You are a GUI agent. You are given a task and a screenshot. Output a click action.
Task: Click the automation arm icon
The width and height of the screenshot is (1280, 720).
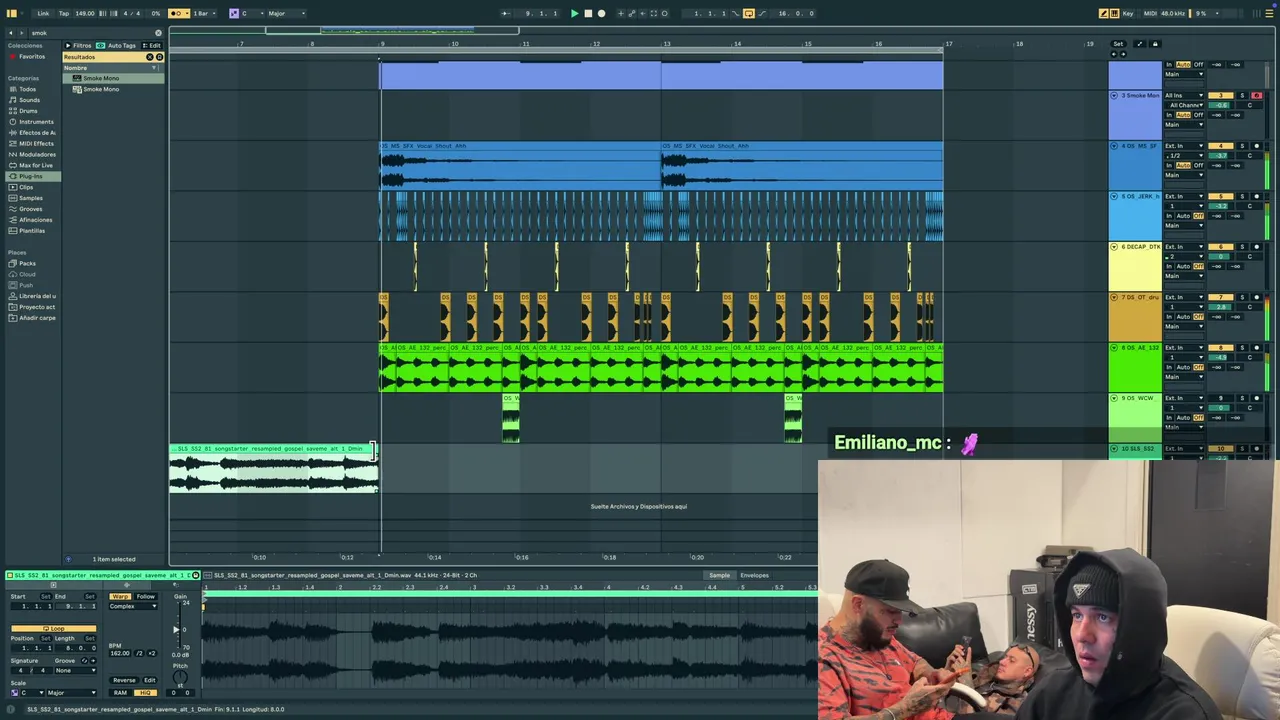pos(631,13)
